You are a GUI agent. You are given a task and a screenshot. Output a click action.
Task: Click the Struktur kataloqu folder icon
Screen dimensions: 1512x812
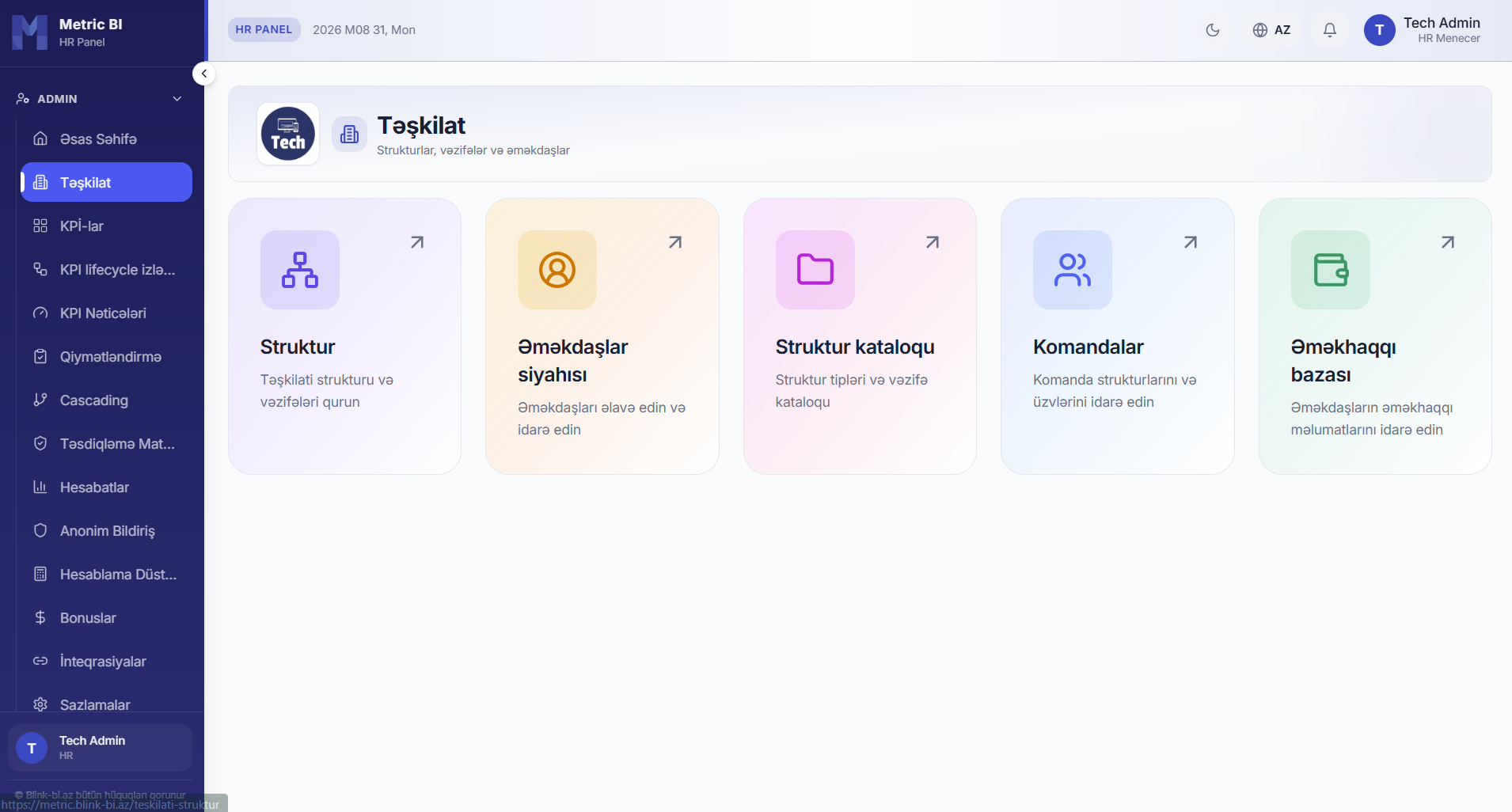coord(815,270)
